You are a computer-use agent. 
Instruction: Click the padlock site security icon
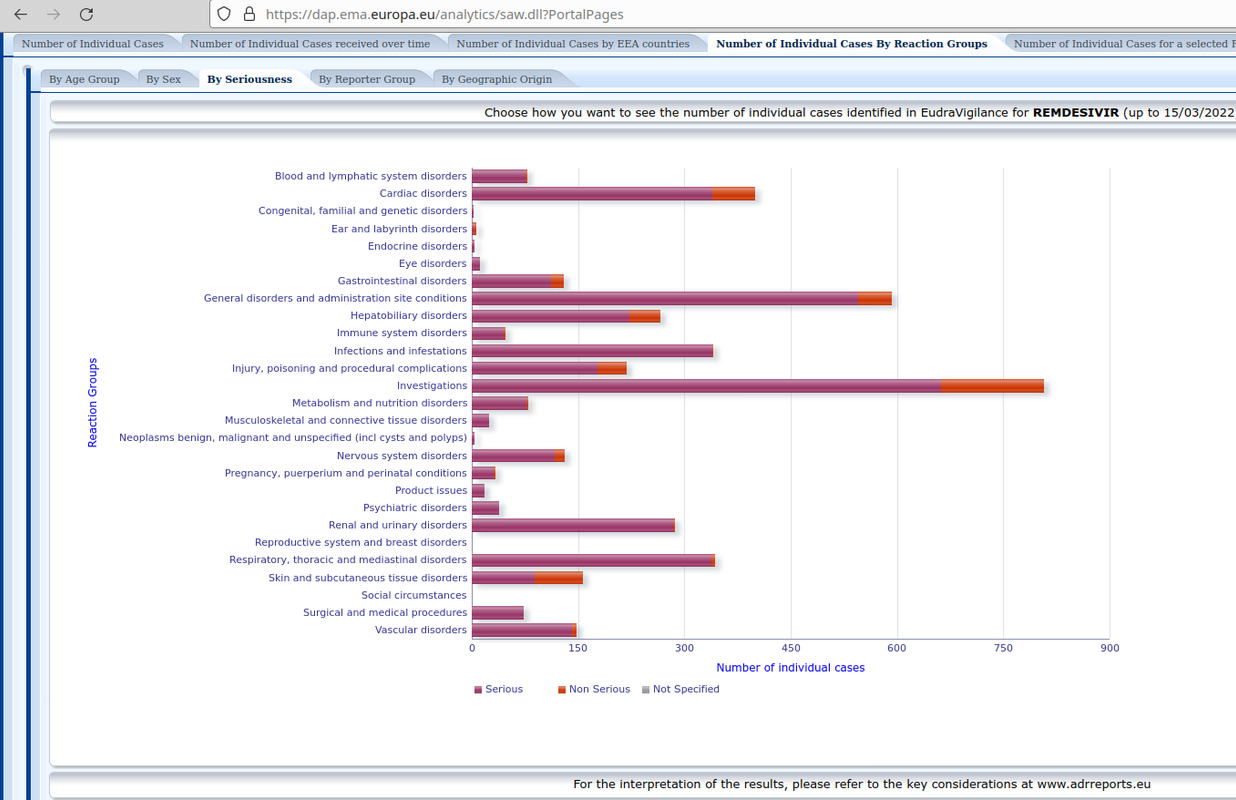pos(249,14)
